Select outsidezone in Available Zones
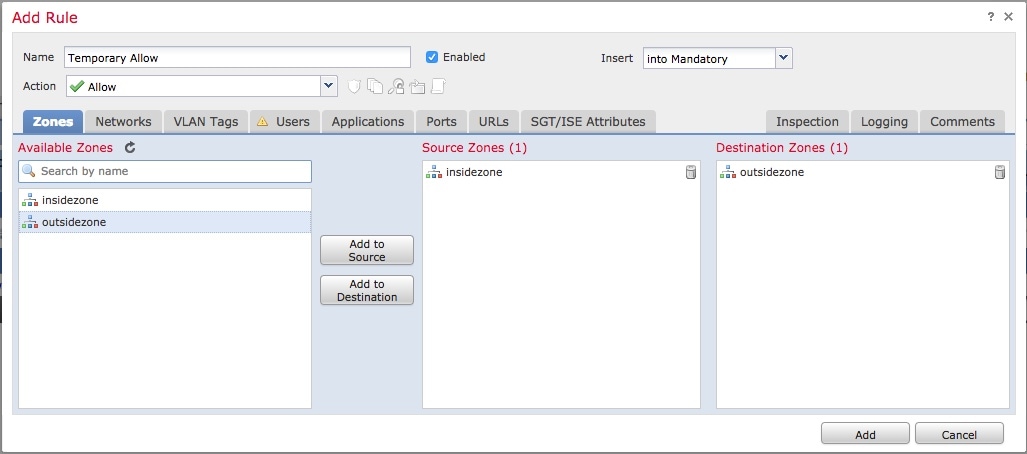Screen dimensions: 1027x454 point(165,223)
